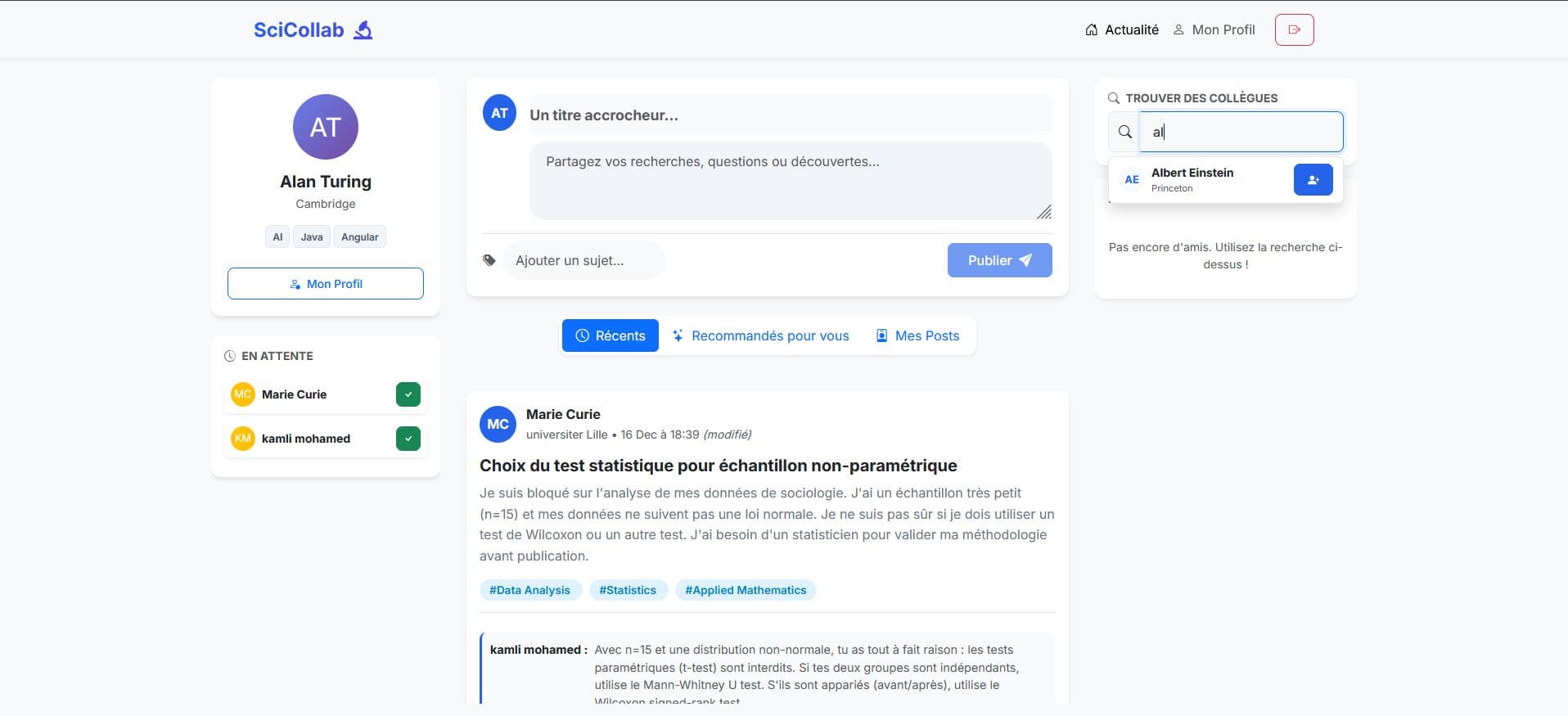The height and width of the screenshot is (716, 1568).
Task: Select the Mes Posts tab
Action: (x=917, y=335)
